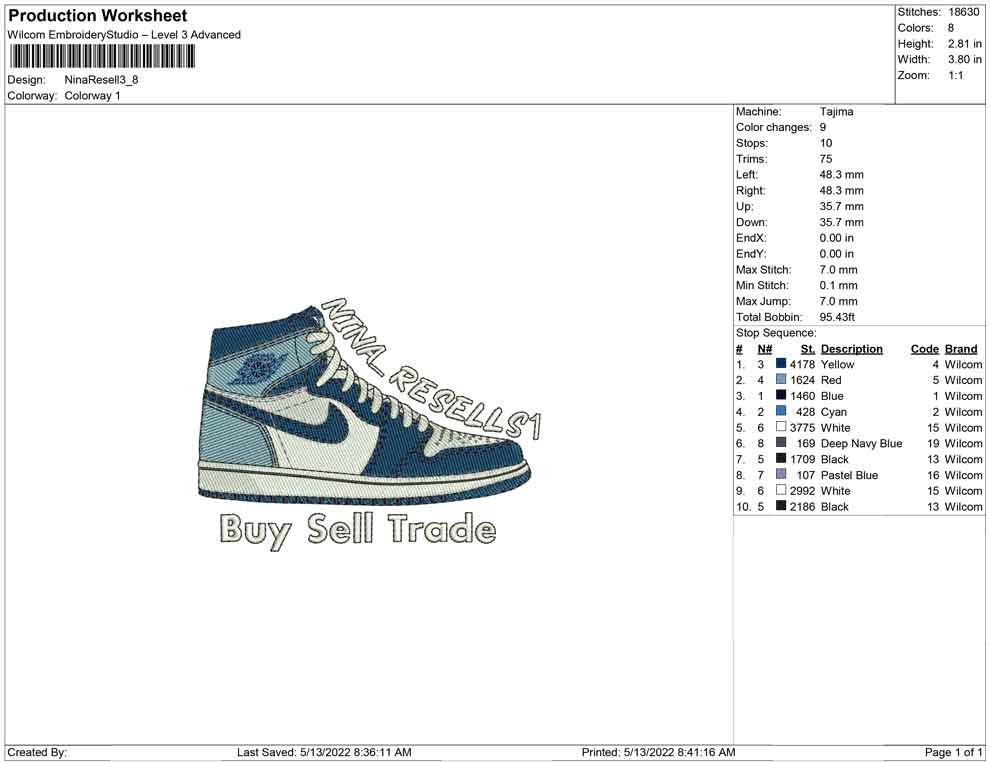Click the EndX value '0.00 in'
This screenshot has width=990, height=762.
(837, 238)
